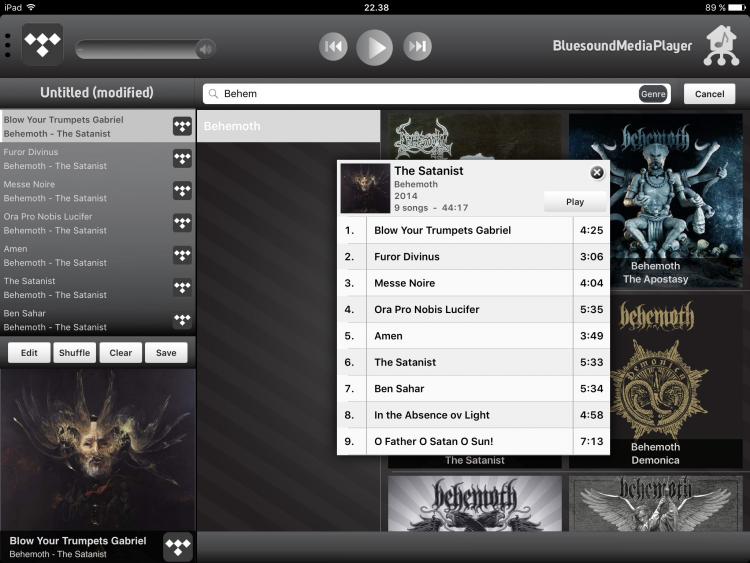Cancel the search
Image resolution: width=750 pixels, height=563 pixels.
pos(709,94)
